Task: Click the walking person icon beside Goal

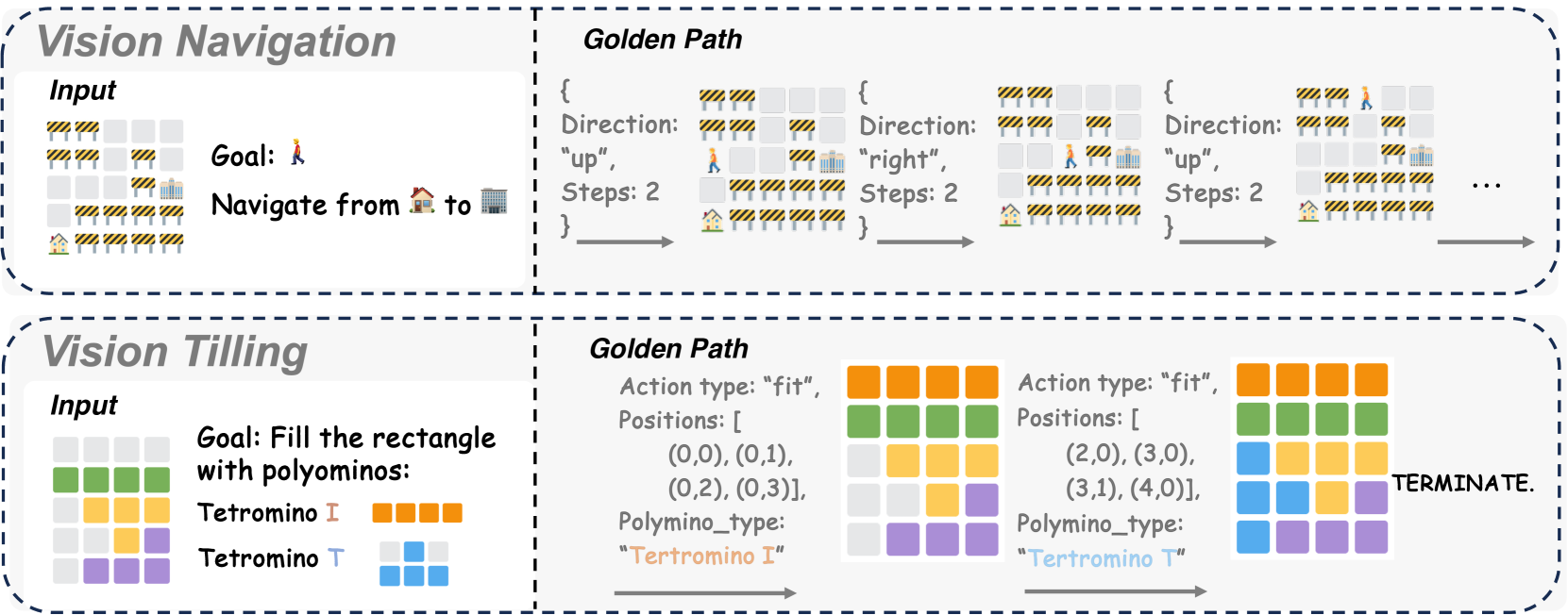Action: (x=298, y=153)
